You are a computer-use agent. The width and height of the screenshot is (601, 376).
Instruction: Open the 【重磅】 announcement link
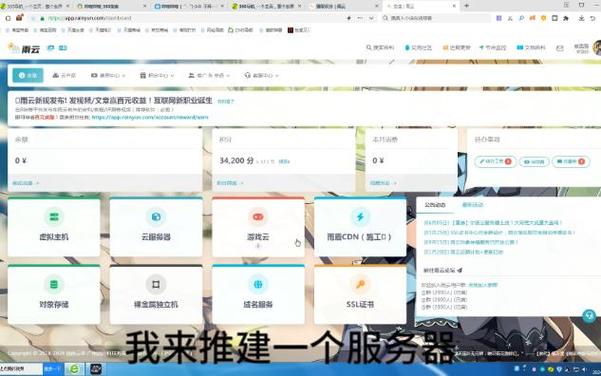[493, 223]
